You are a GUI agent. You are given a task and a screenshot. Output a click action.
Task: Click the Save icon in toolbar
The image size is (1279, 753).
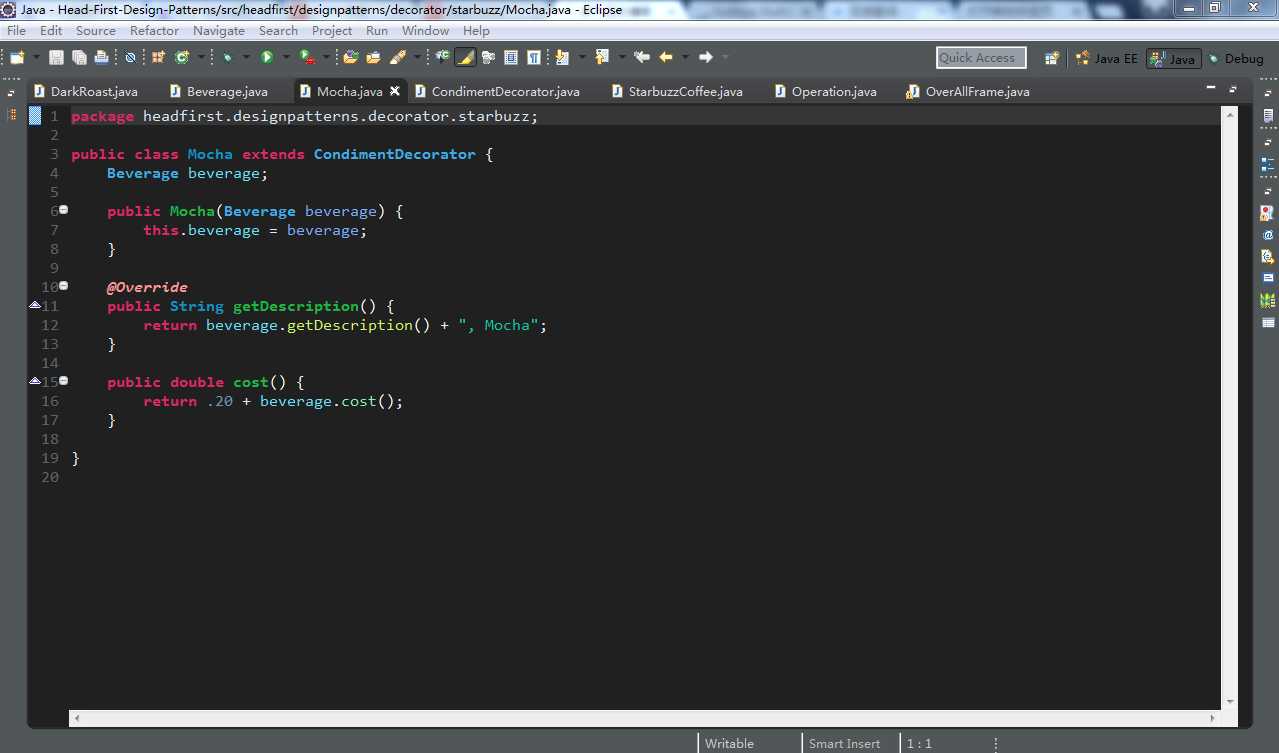point(56,58)
